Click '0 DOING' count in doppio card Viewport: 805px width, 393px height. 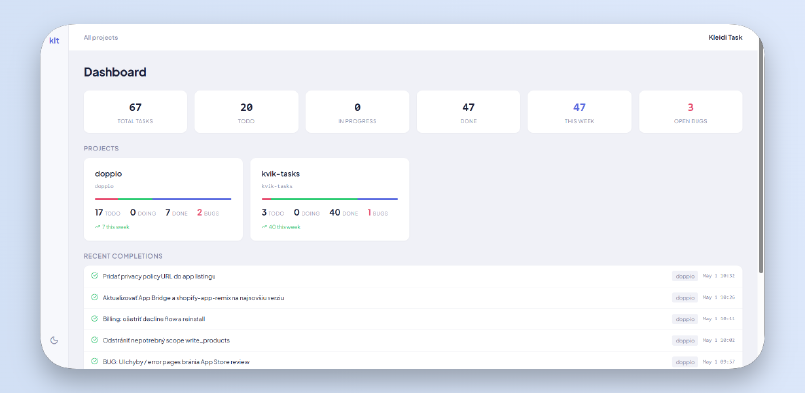click(143, 213)
